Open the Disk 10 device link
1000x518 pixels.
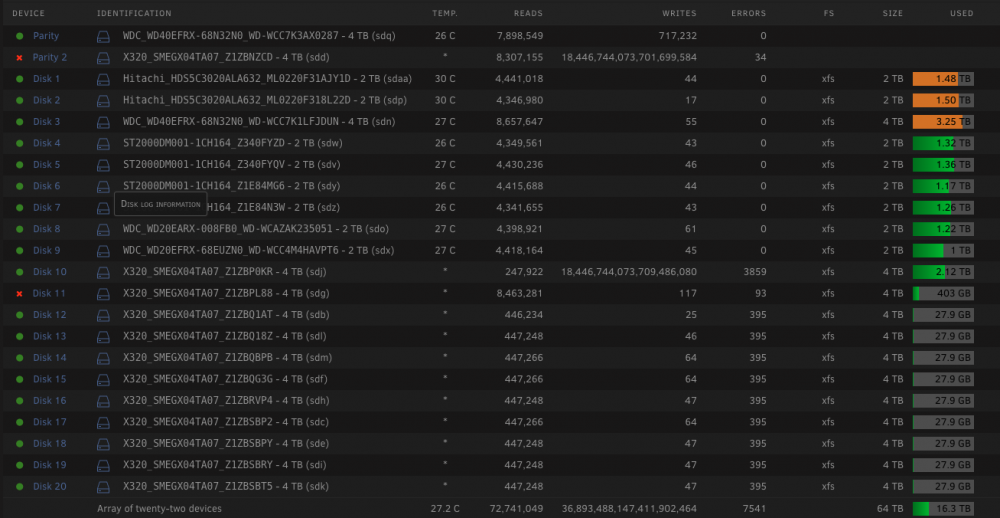click(50, 272)
